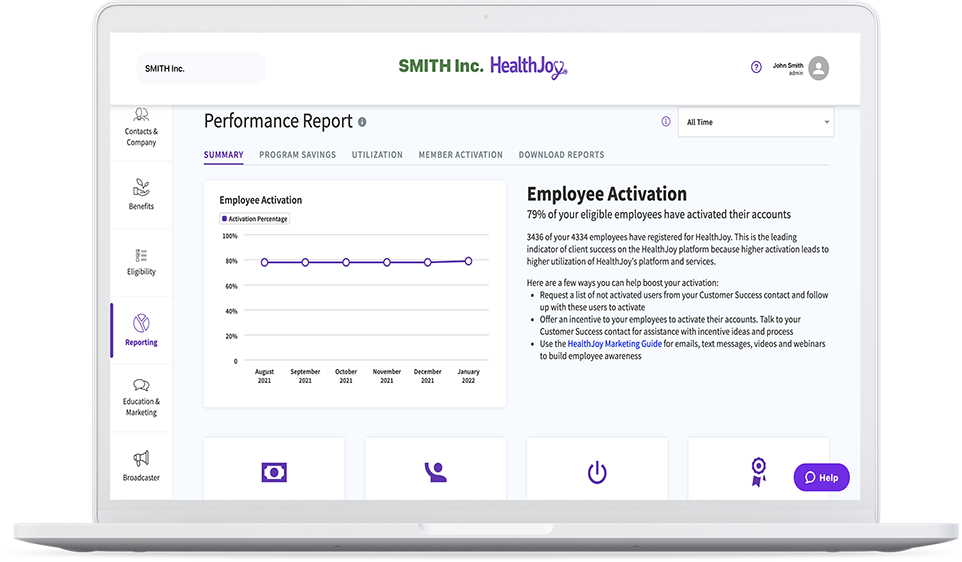This screenshot has height=562, width=962.
Task: Click the January 2022 chart data point
Action: coord(468,261)
